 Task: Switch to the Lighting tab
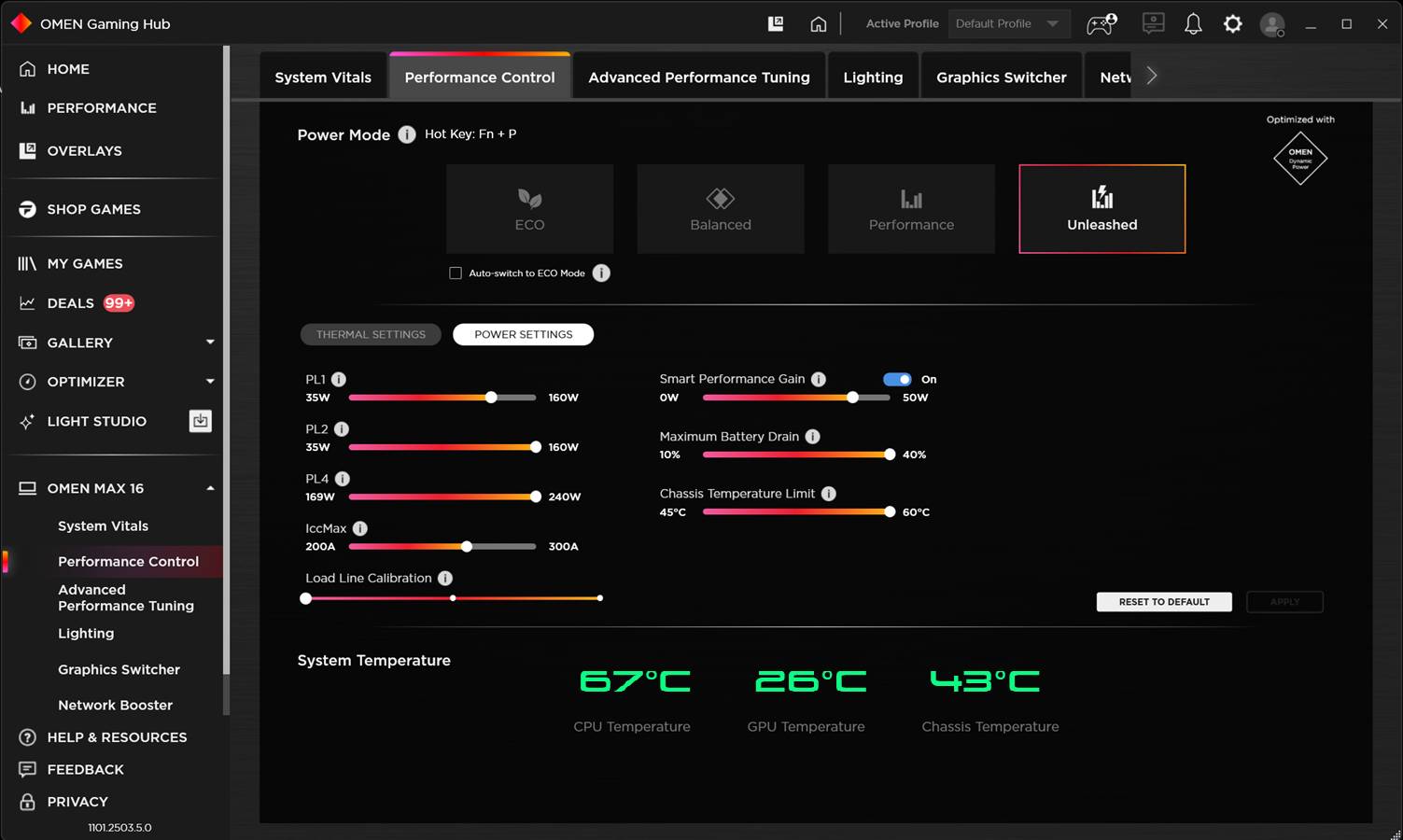tap(873, 76)
